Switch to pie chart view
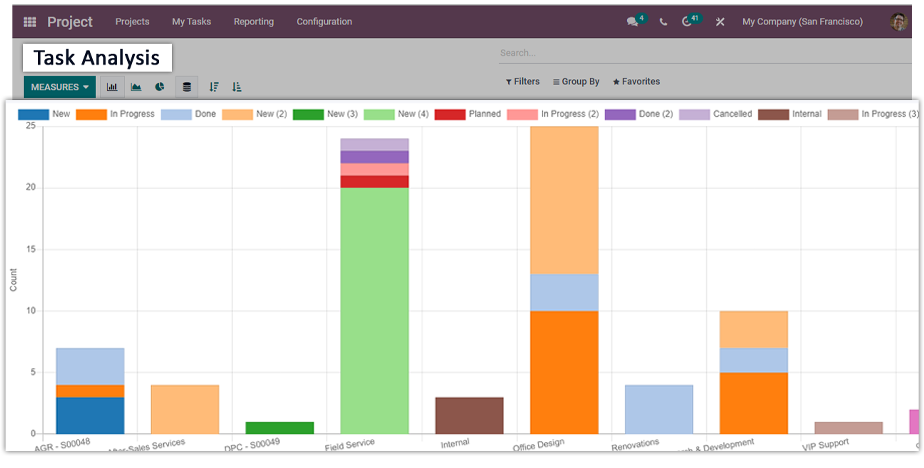Screen dimensions: 924x468 click(x=160, y=87)
